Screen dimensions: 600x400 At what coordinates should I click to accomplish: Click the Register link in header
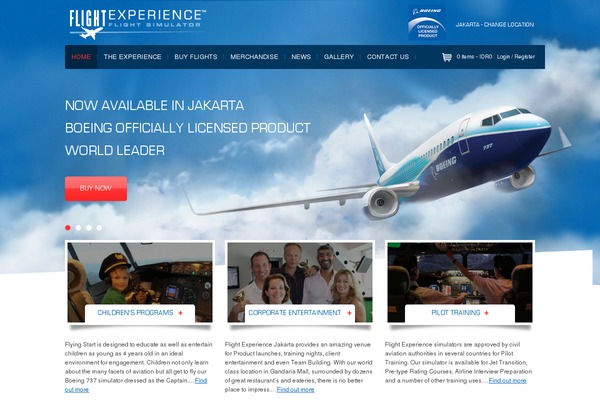[x=525, y=57]
